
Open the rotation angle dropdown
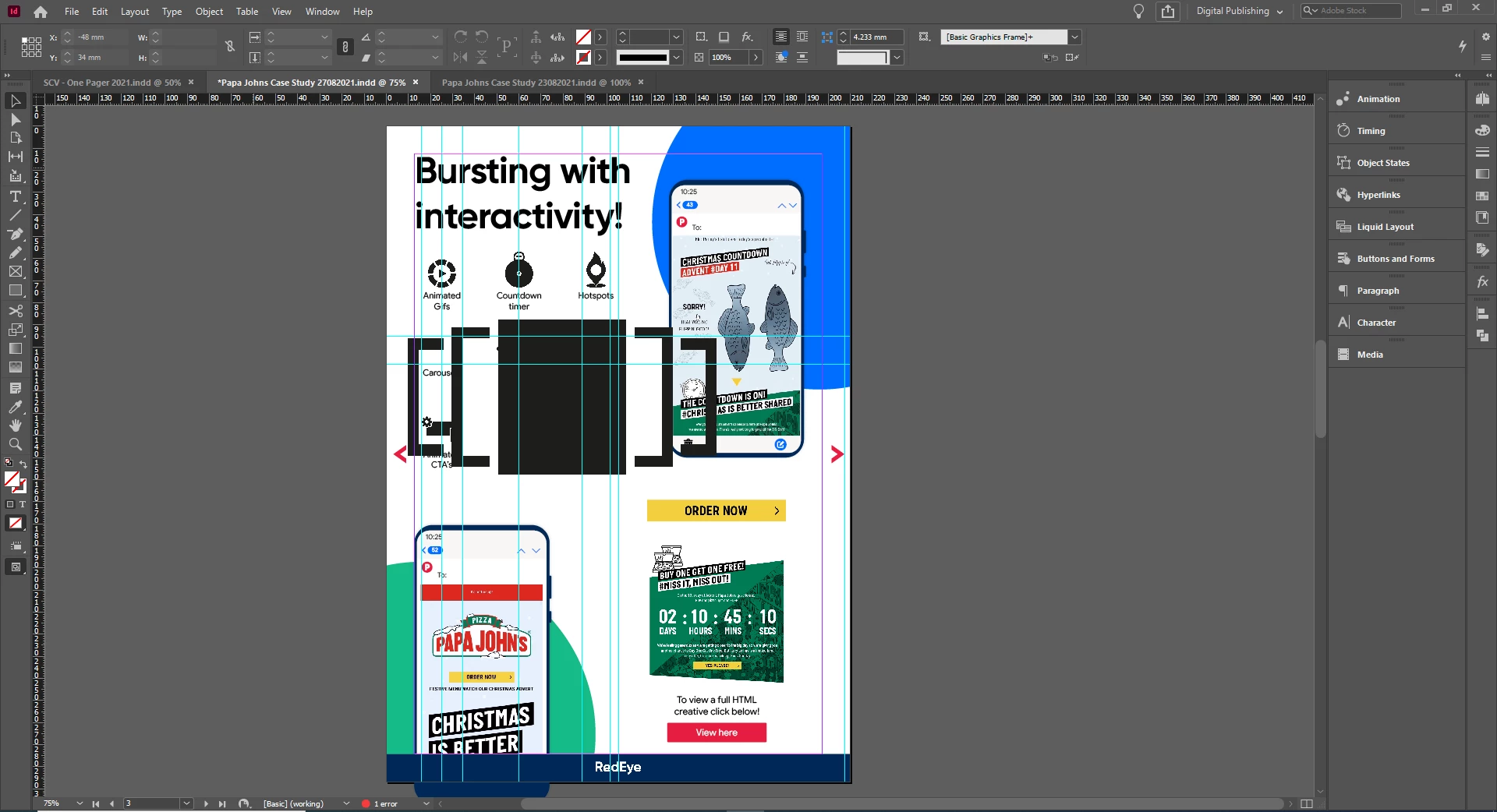(x=435, y=37)
